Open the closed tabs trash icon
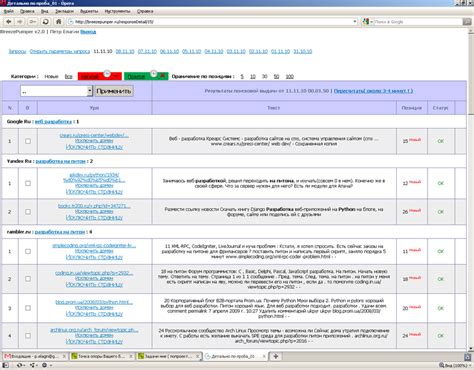 click(468, 357)
